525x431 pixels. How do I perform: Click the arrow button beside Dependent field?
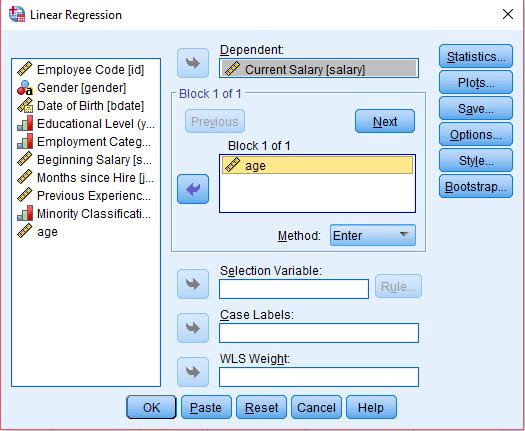pos(193,63)
